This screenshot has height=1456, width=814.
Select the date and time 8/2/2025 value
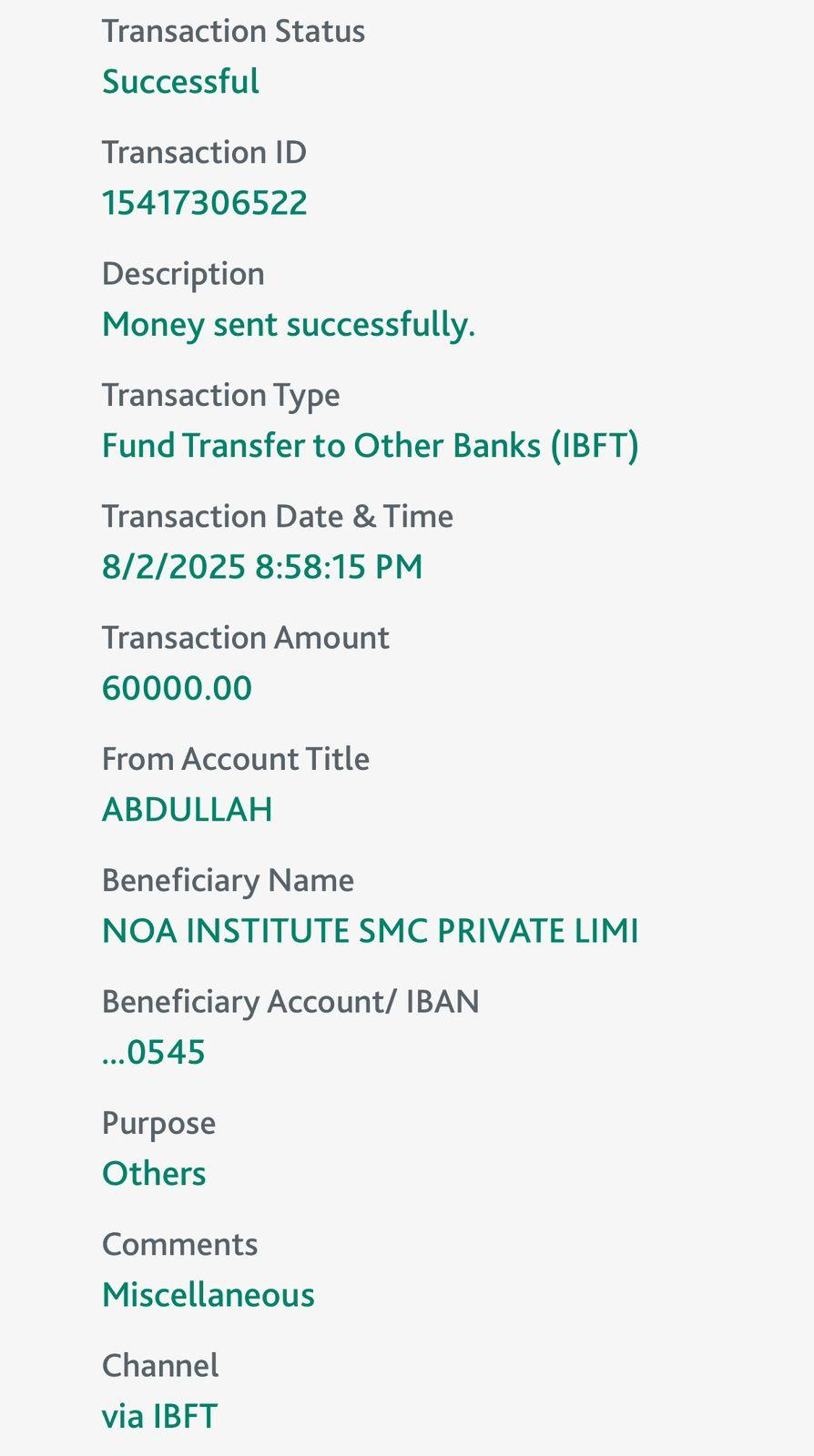tap(262, 567)
